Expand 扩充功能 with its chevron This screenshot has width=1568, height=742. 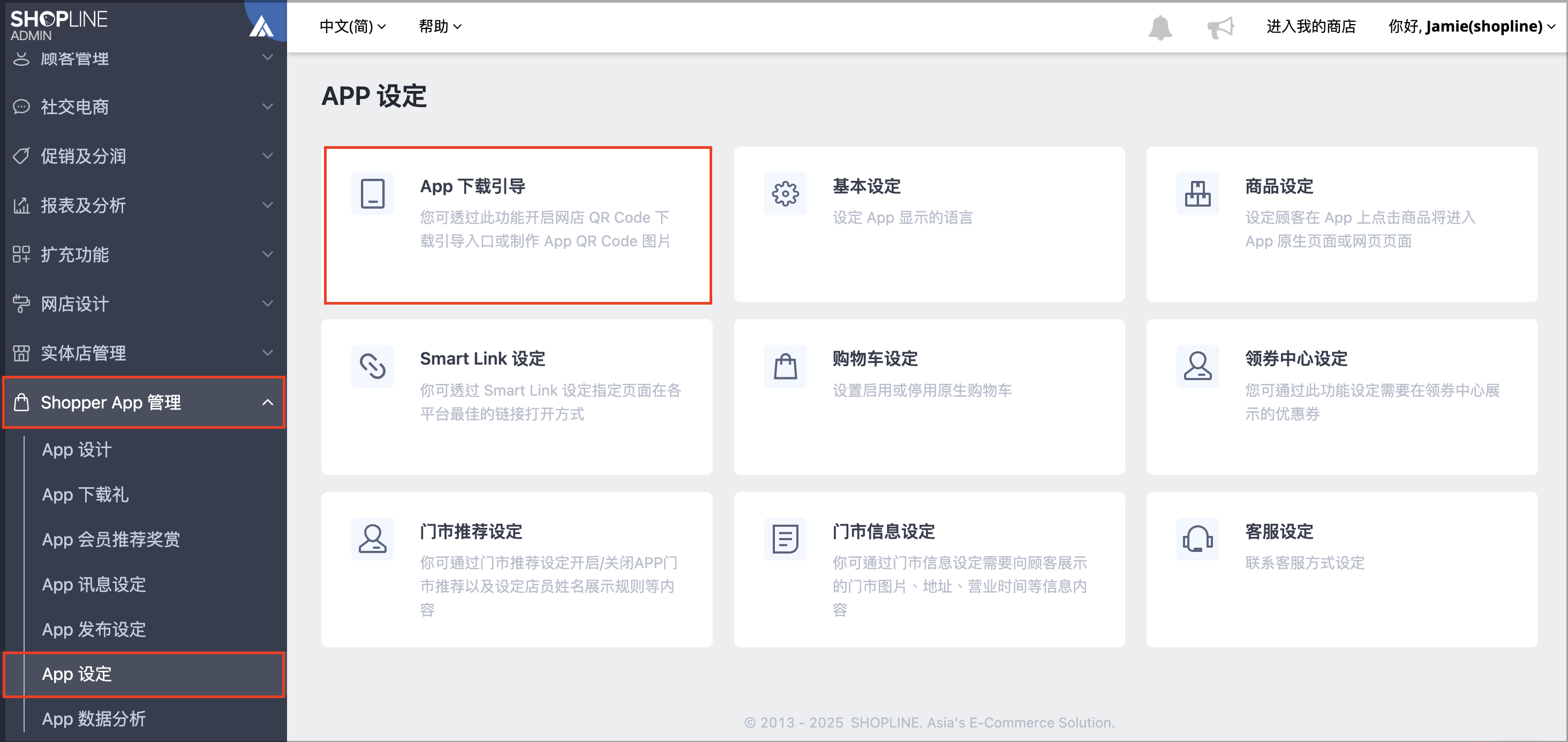[267, 254]
